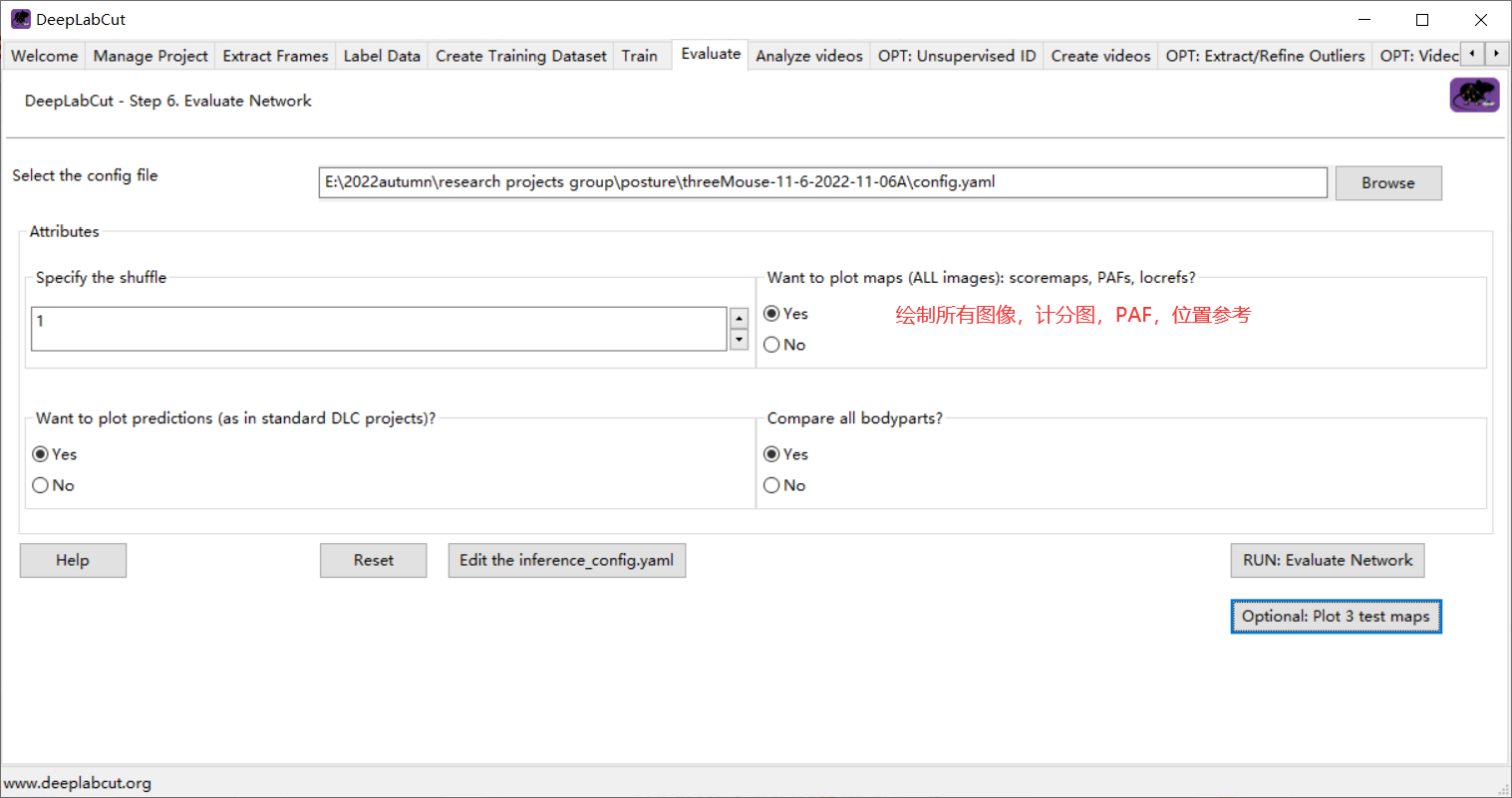Click the 'Step 6. Evaluate Network' heading
This screenshot has height=798, width=1512.
pos(168,101)
